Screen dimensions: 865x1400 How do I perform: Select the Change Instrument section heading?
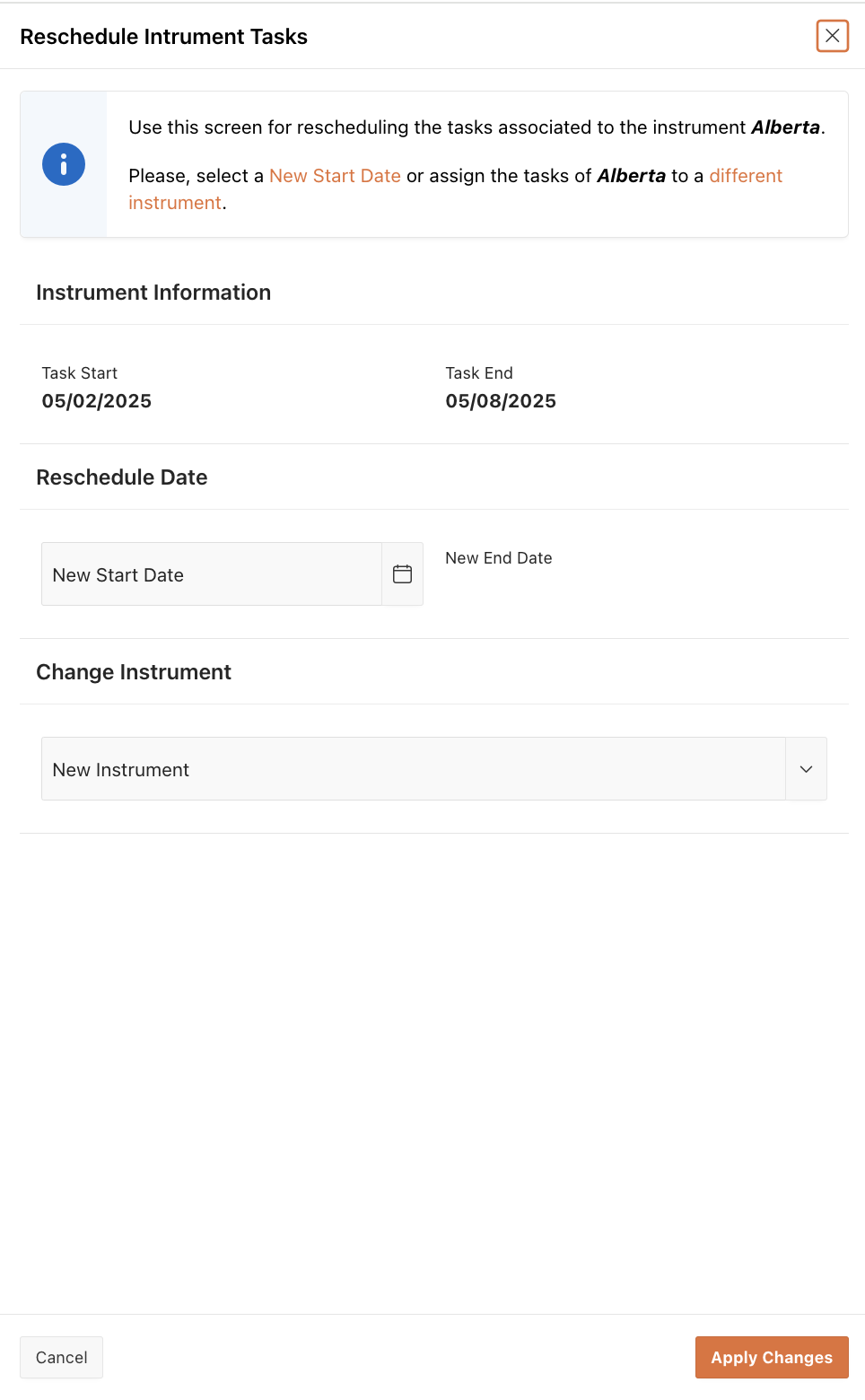tap(134, 672)
